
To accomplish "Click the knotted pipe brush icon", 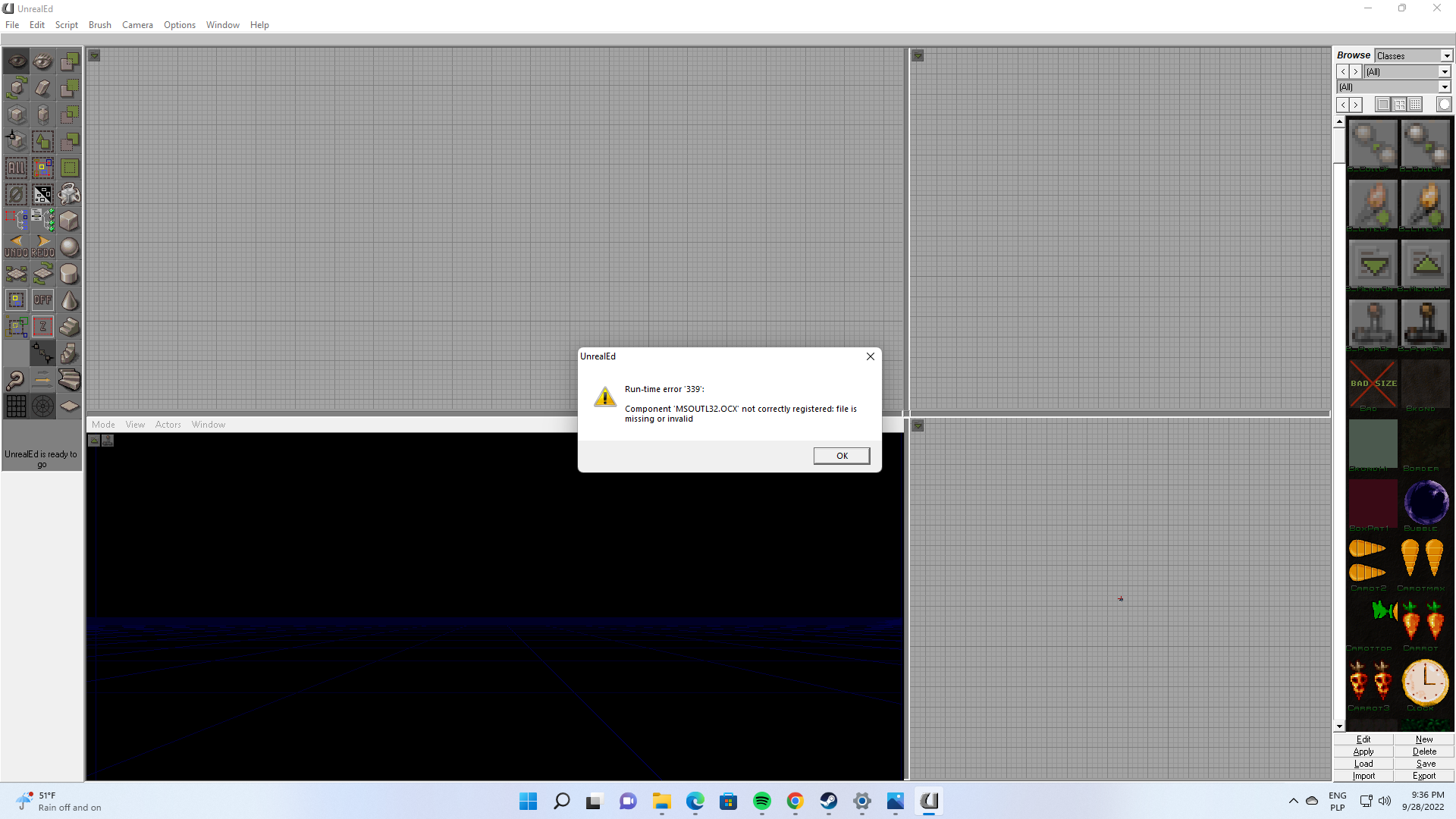I will coord(70,194).
